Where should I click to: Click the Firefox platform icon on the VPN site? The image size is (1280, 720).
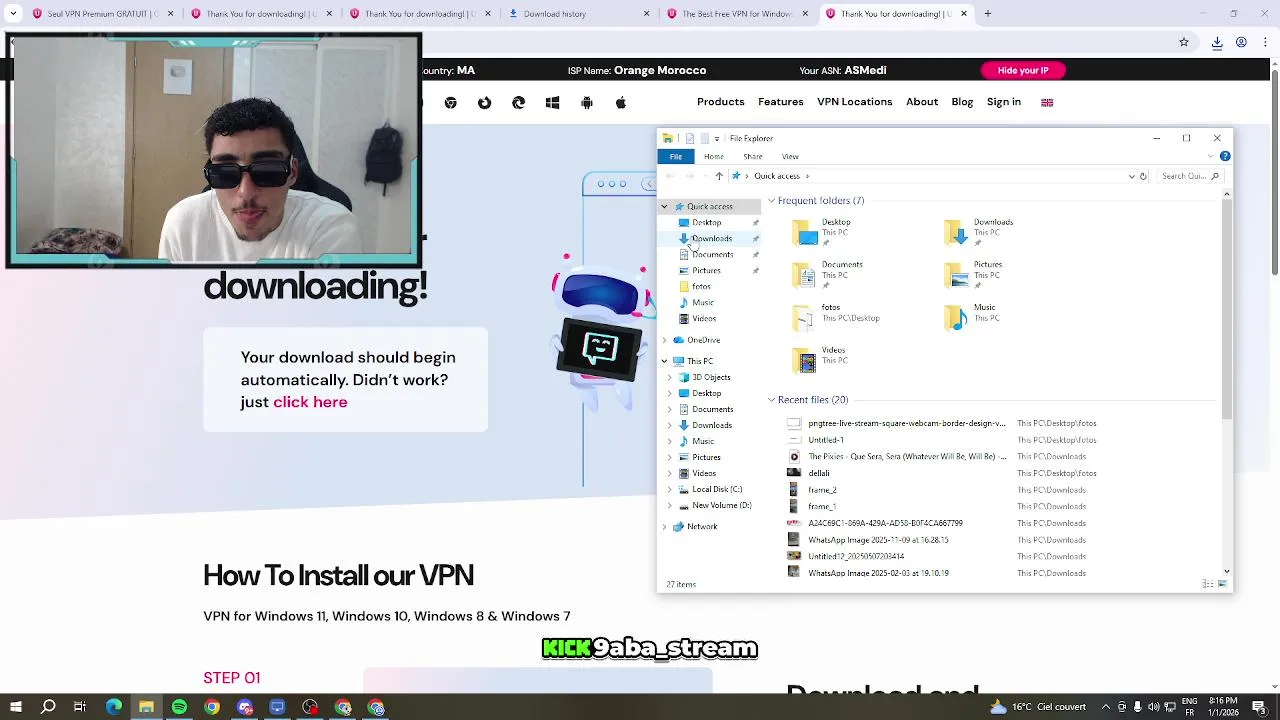(485, 103)
